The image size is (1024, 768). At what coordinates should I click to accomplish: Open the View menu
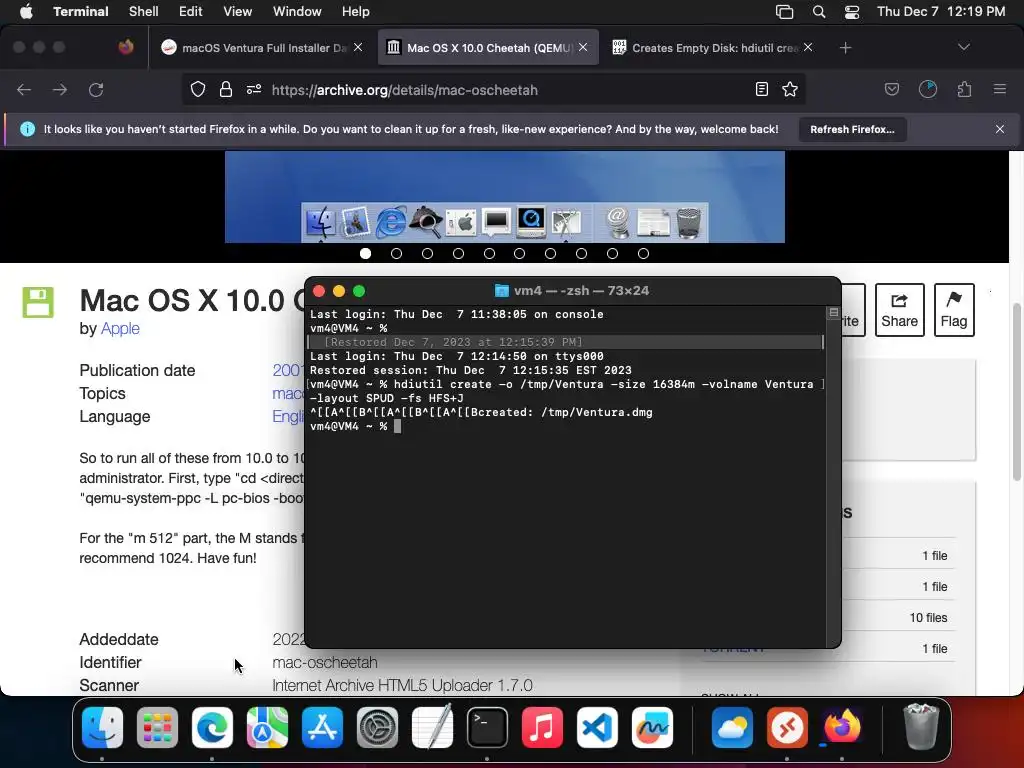(237, 11)
